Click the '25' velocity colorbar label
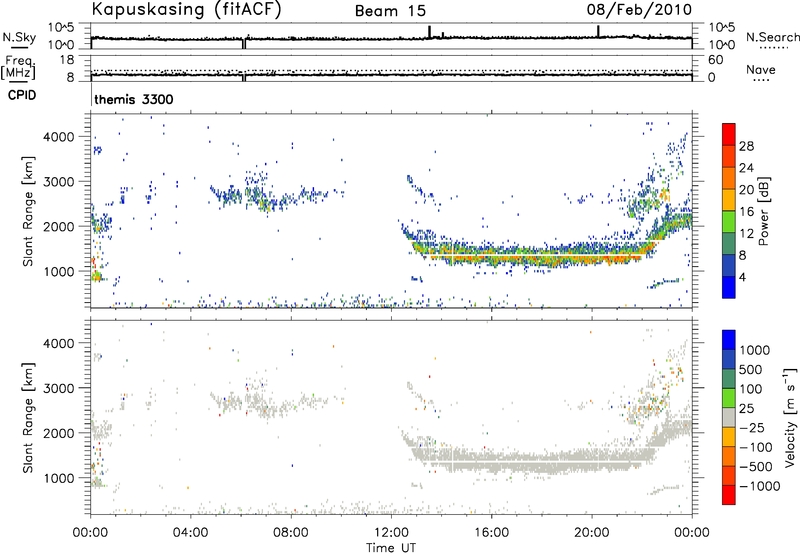Screen dimensions: 800x554 [746, 408]
